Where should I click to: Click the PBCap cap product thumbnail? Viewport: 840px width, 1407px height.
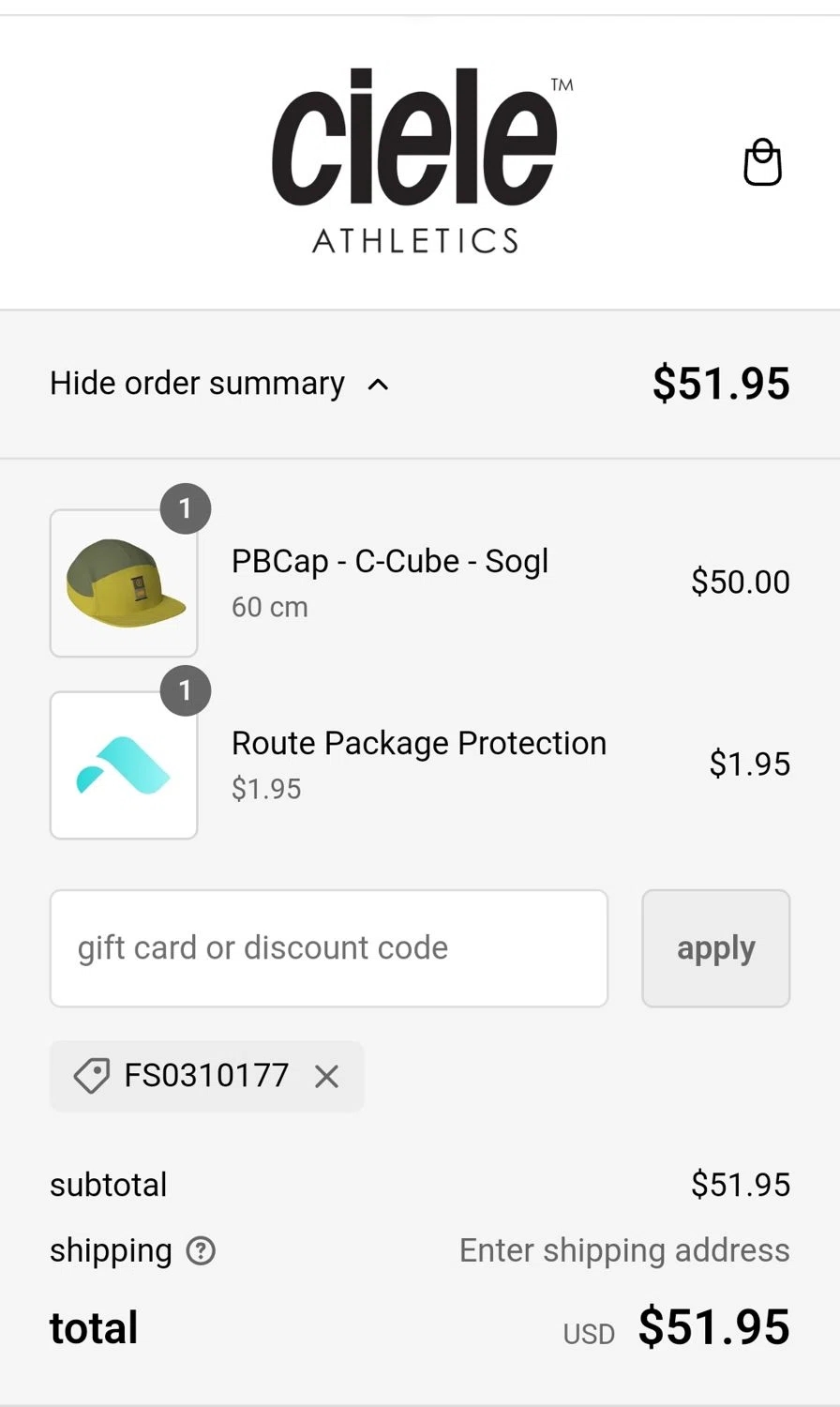(124, 583)
